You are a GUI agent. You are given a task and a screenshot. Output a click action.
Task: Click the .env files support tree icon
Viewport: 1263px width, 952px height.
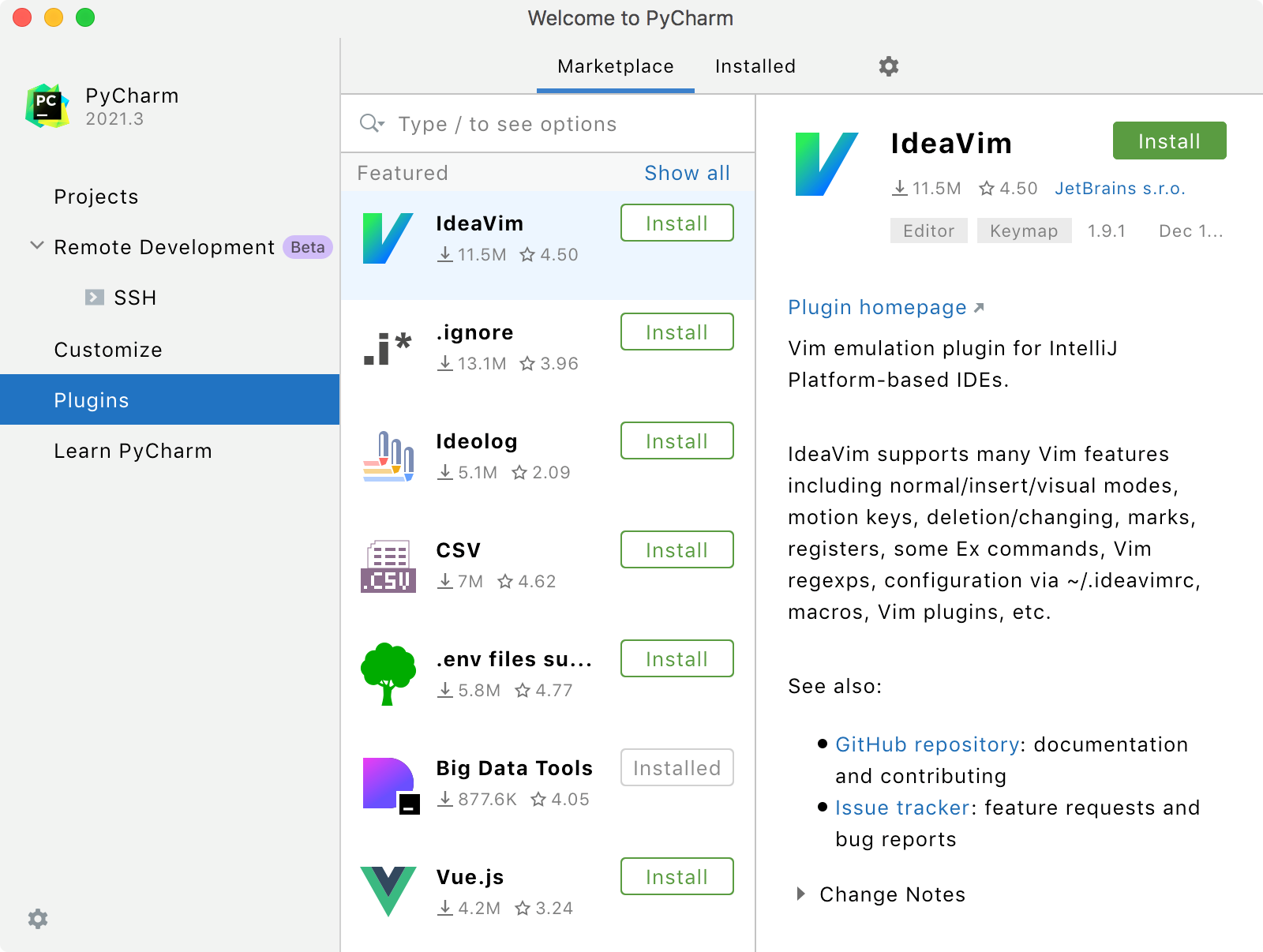click(388, 673)
